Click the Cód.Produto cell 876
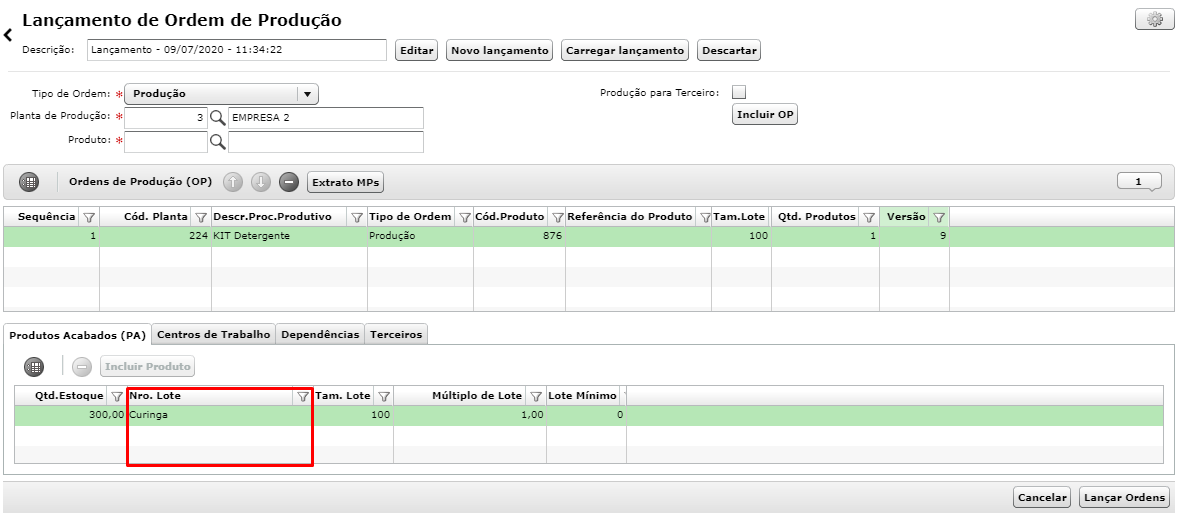Screen dimensions: 1179x515 tap(520, 236)
